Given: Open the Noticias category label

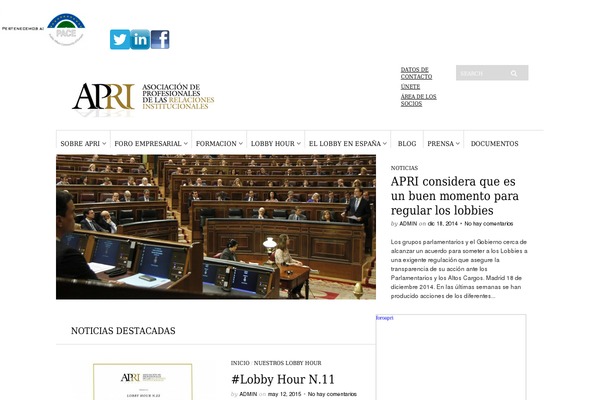Looking at the screenshot, I should 404,168.
